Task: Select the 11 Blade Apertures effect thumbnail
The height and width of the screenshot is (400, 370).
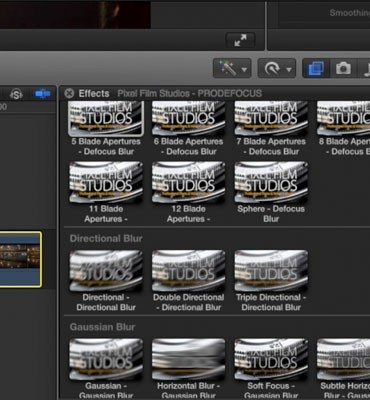Action: [x=106, y=182]
